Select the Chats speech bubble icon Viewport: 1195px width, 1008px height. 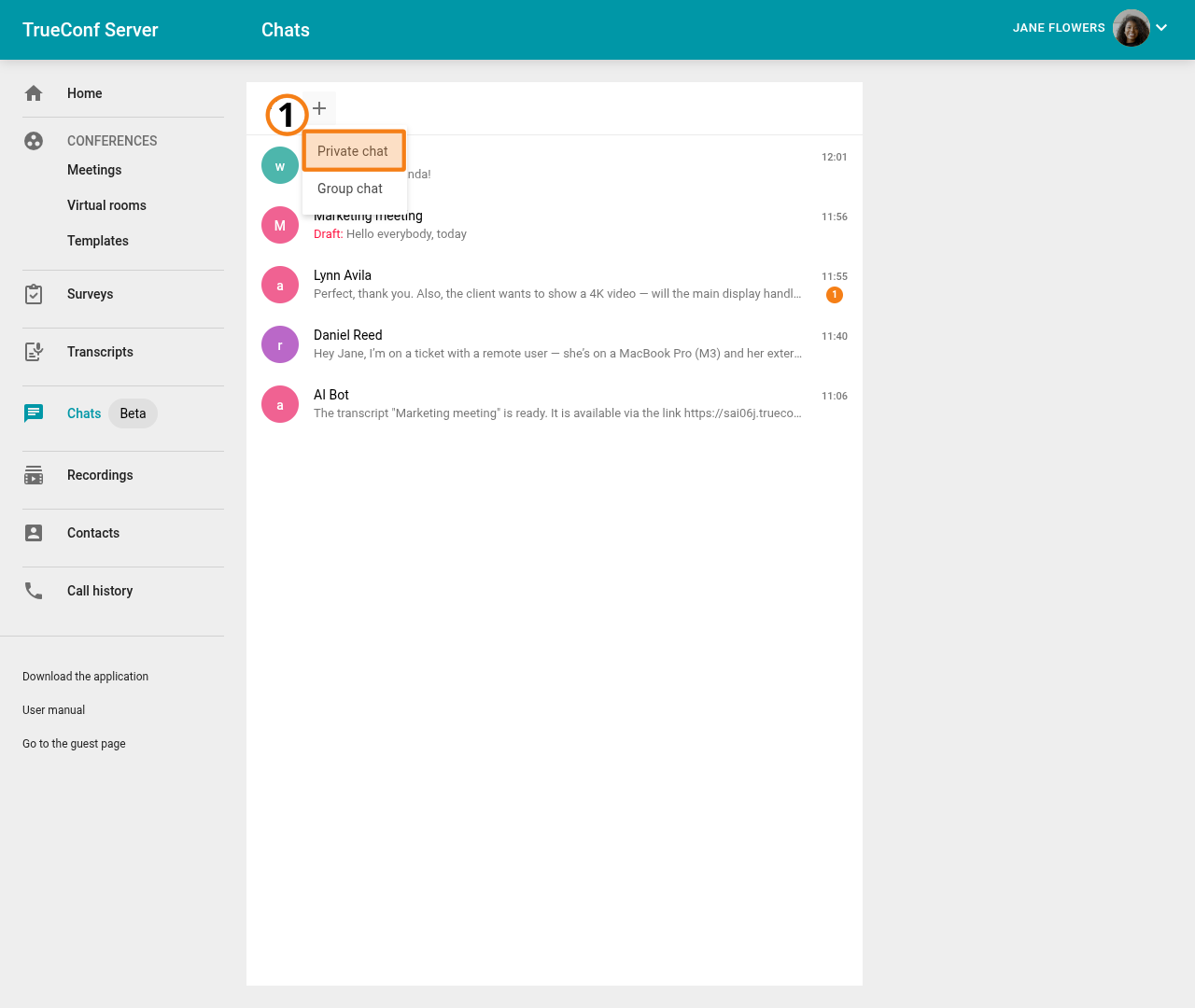[x=34, y=413]
